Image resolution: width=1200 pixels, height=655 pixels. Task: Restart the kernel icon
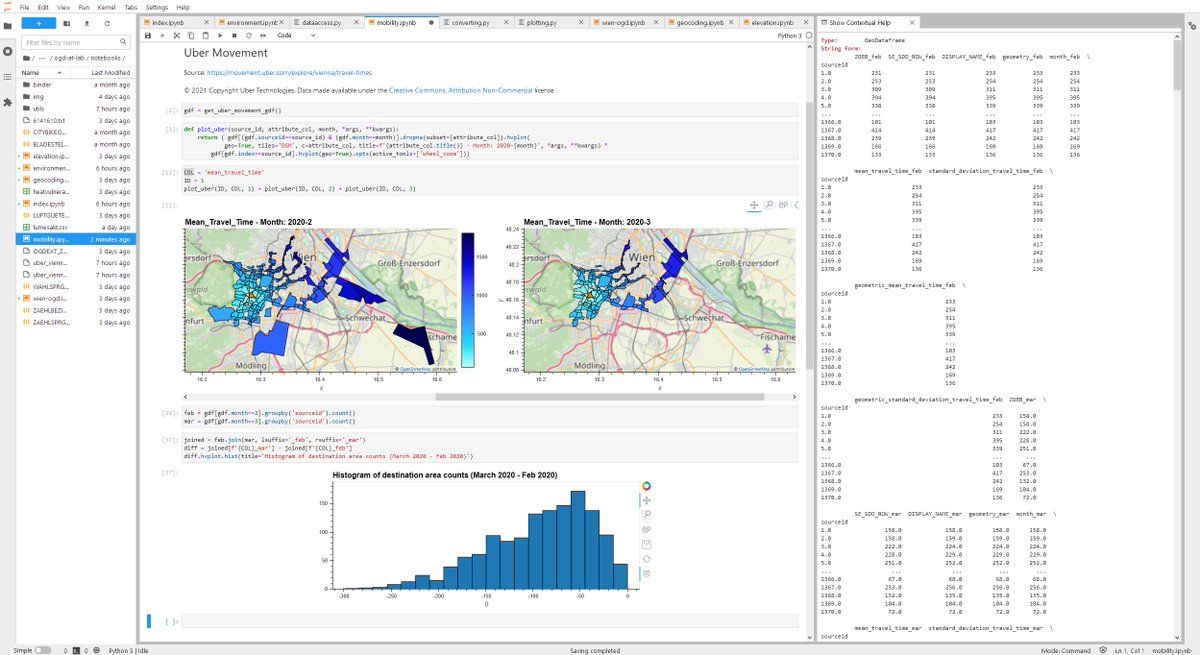248,35
